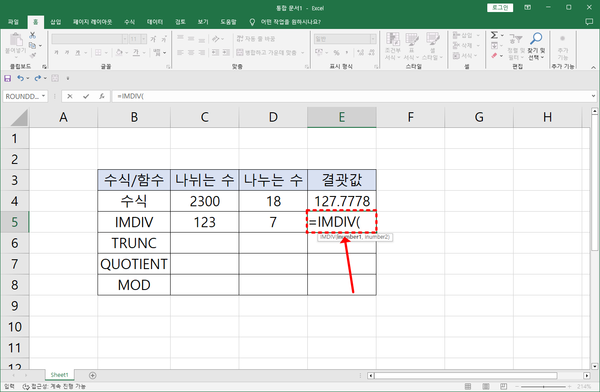This screenshot has width=600, height=392.
Task: Click the Copy icon in clipboard group
Action: (x=33, y=46)
